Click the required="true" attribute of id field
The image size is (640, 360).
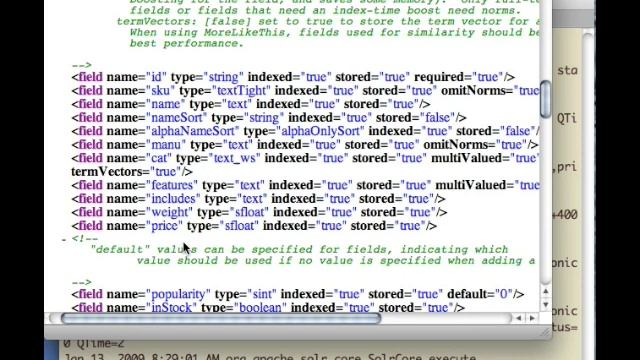[x=459, y=77]
